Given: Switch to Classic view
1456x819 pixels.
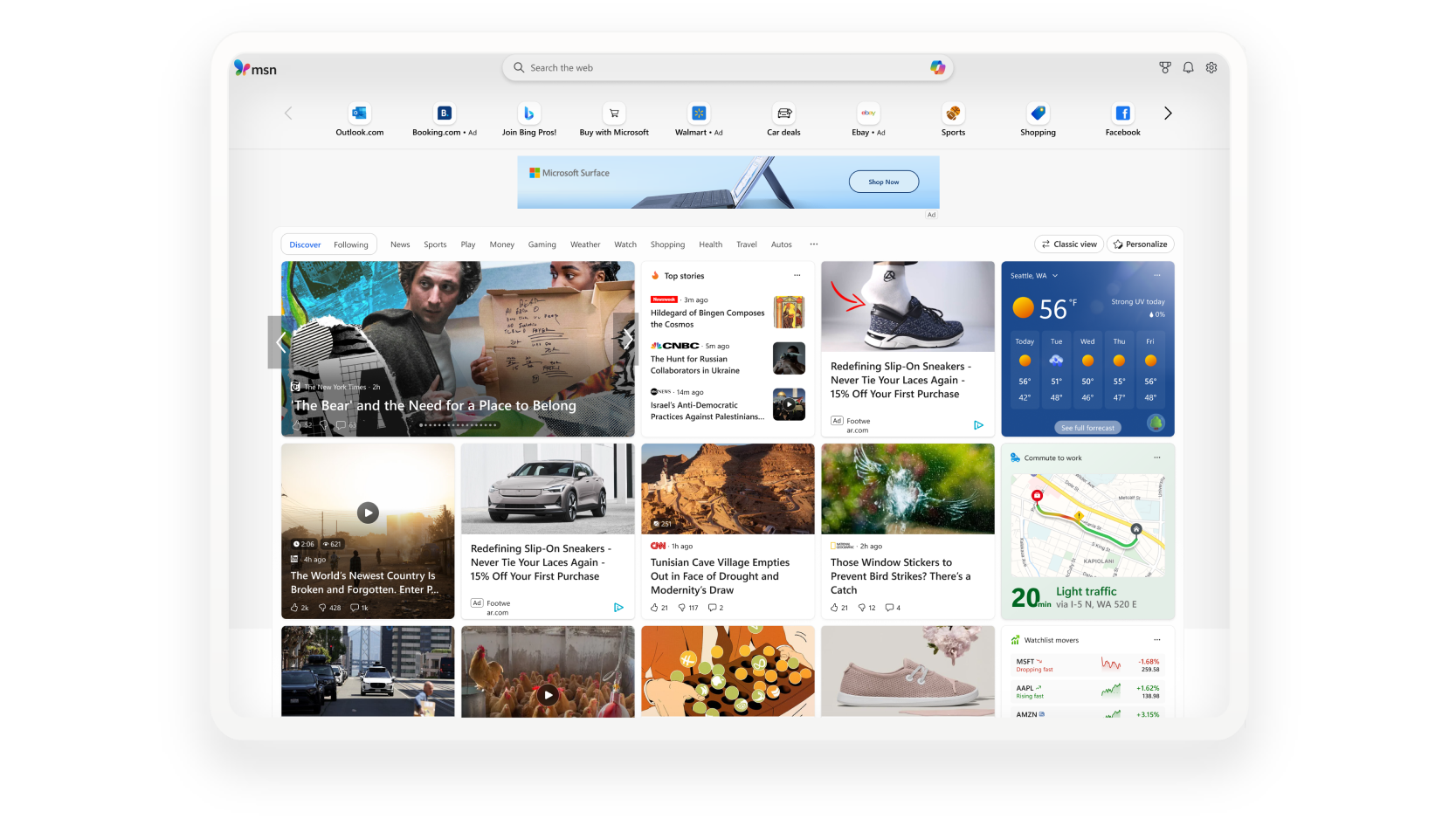Looking at the screenshot, I should (x=1068, y=244).
